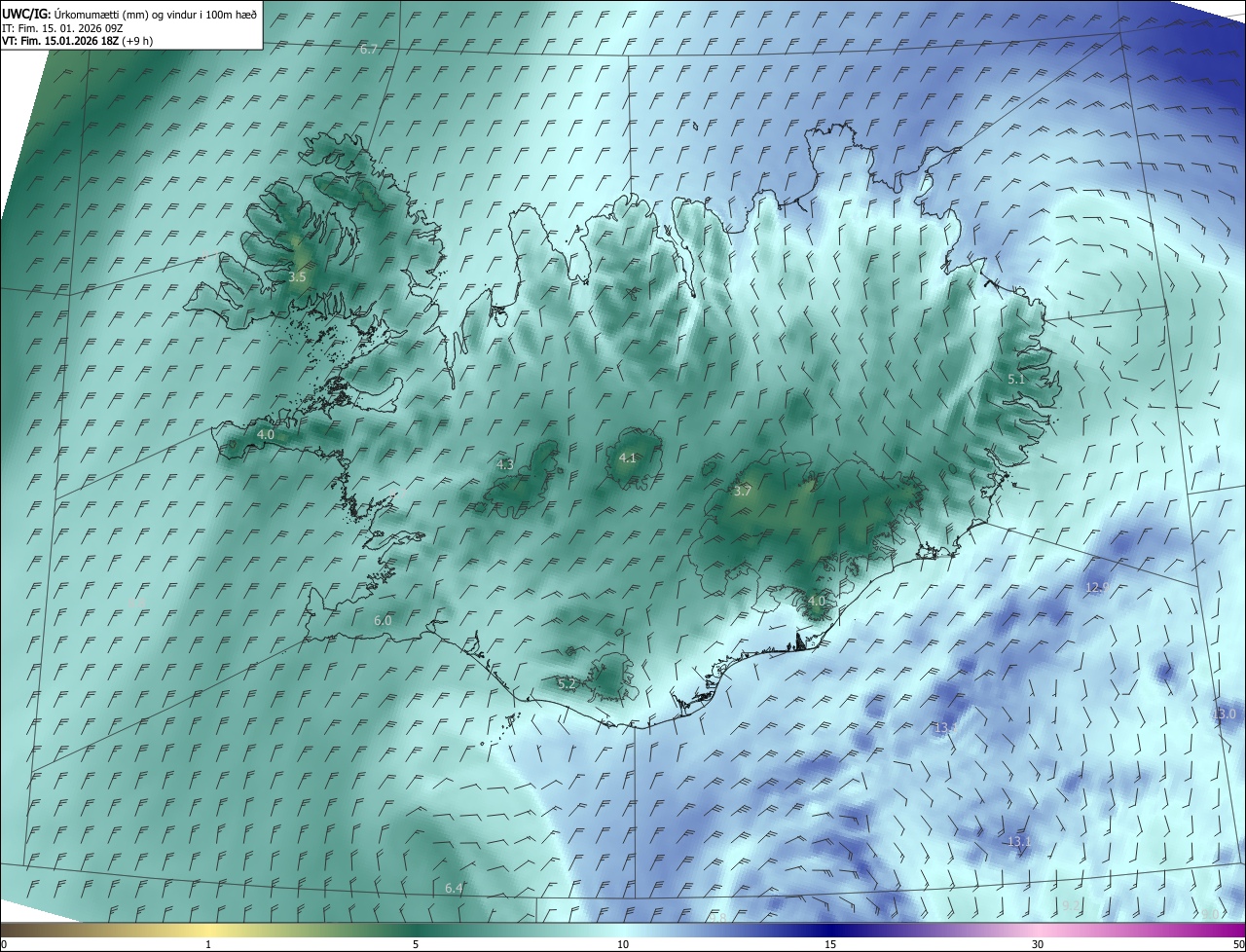
Task: Click the '5' tick on the color scale
Action: tap(416, 944)
